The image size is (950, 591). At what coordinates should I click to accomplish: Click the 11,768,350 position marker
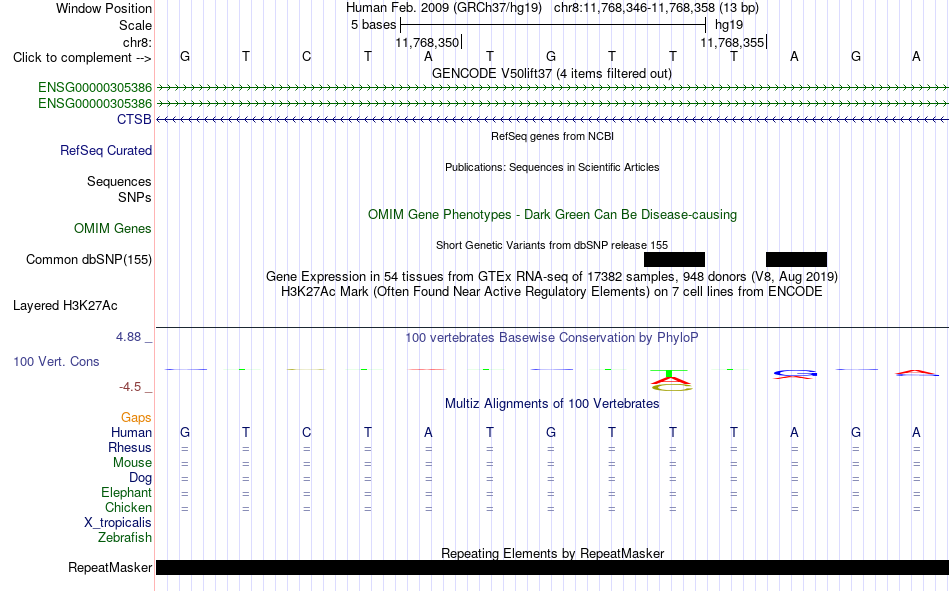(428, 42)
